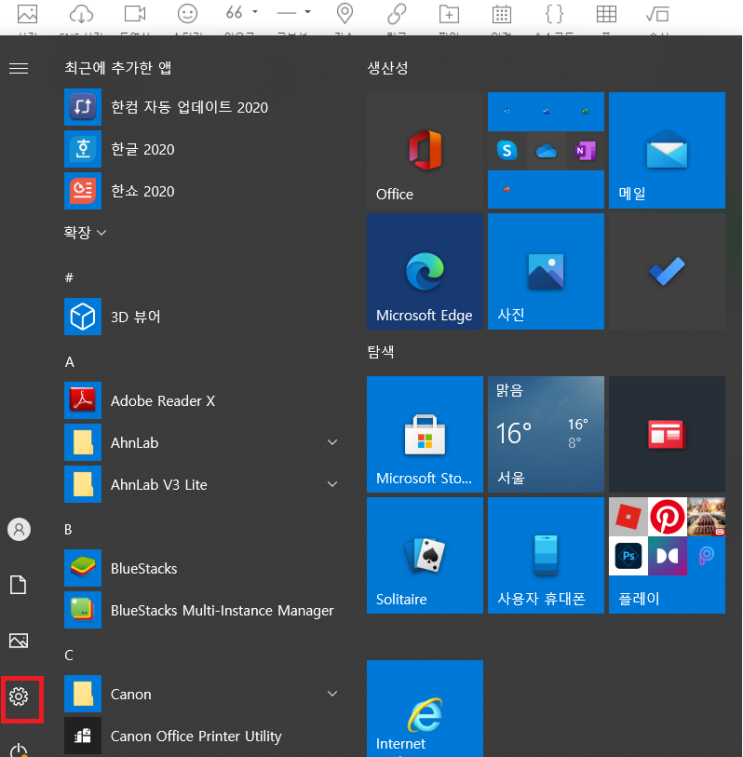Click the user account icon in sidebar
Image resolution: width=743 pixels, height=757 pixels.
[x=19, y=529]
